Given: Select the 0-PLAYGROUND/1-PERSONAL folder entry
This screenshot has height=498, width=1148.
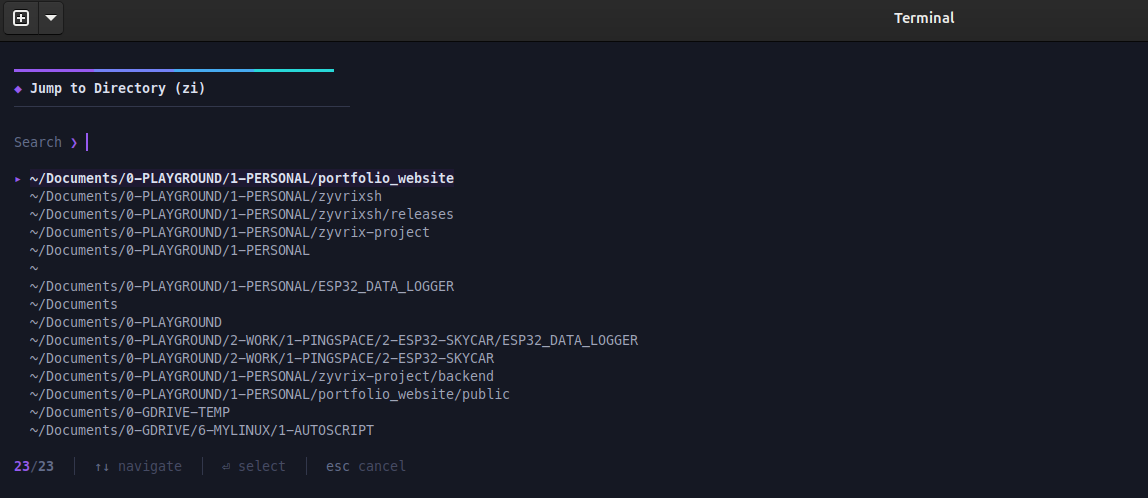Looking at the screenshot, I should 169,250.
